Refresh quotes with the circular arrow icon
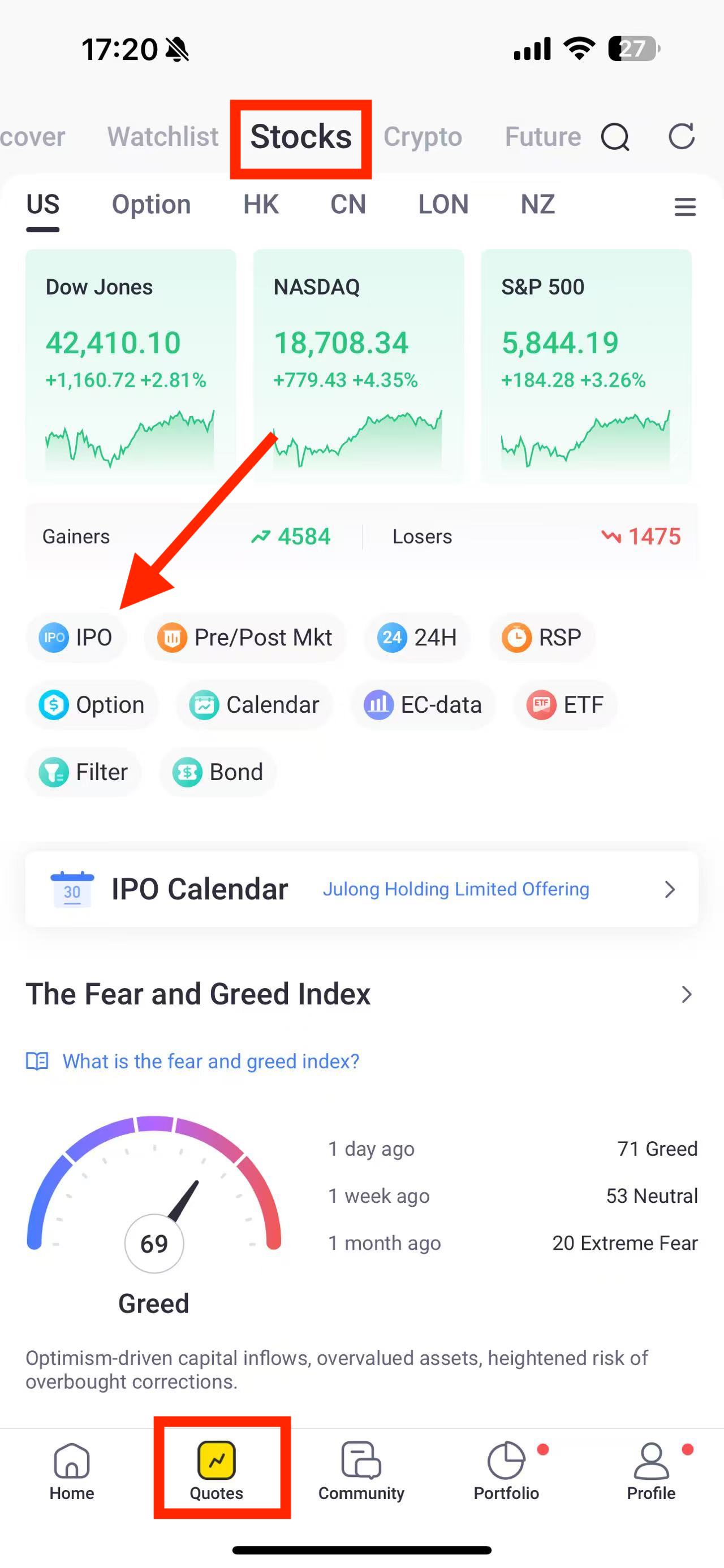This screenshot has width=724, height=1568. [x=682, y=136]
